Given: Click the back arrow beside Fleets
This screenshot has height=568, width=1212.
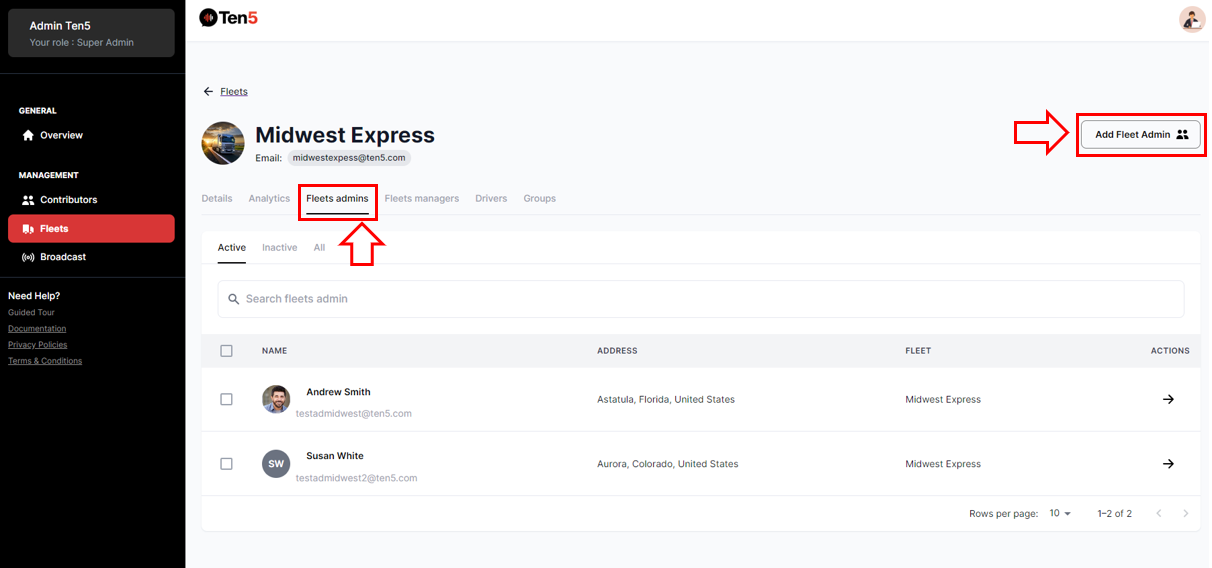Looking at the screenshot, I should point(208,91).
